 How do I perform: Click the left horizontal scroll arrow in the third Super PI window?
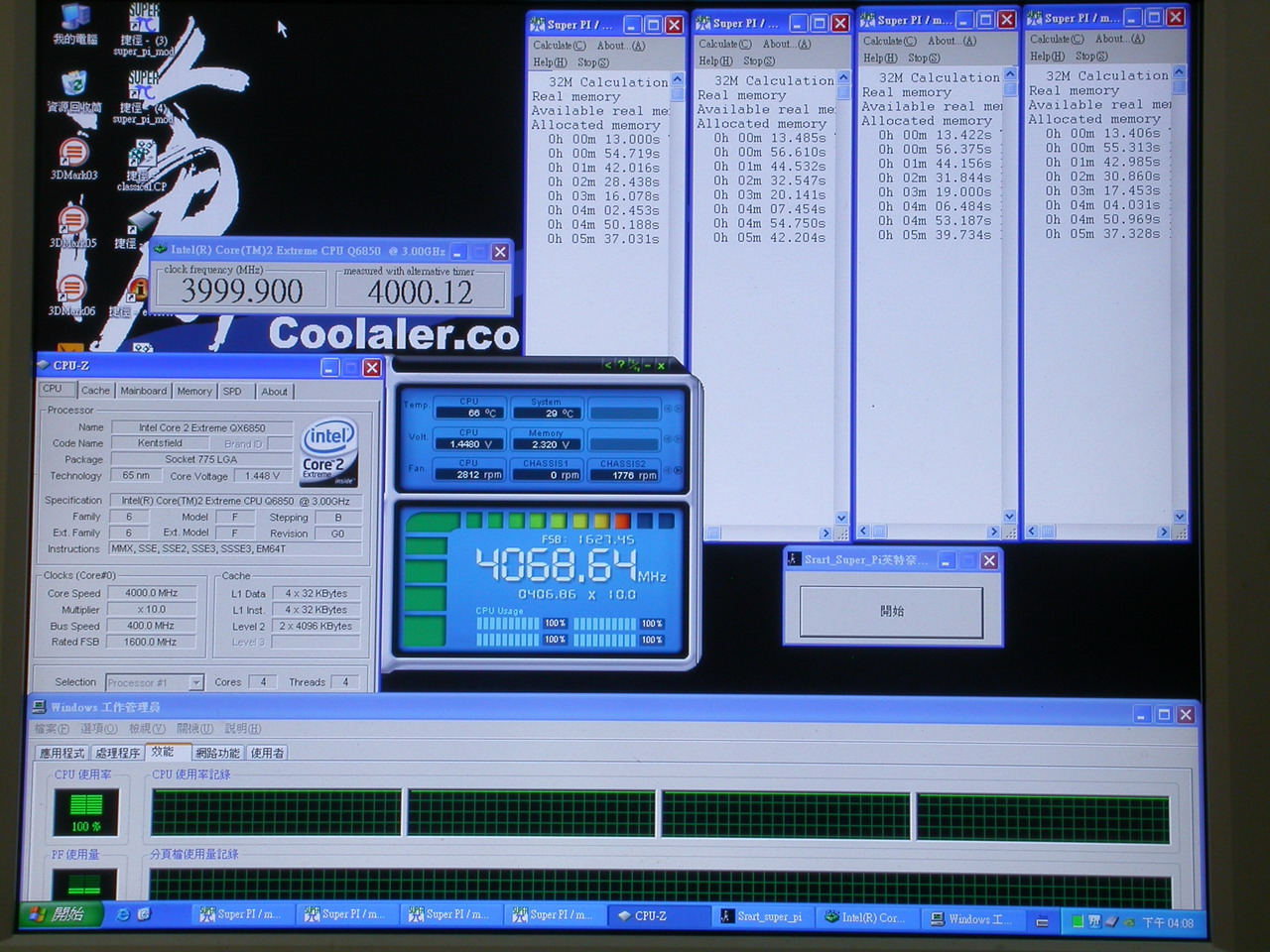863,532
